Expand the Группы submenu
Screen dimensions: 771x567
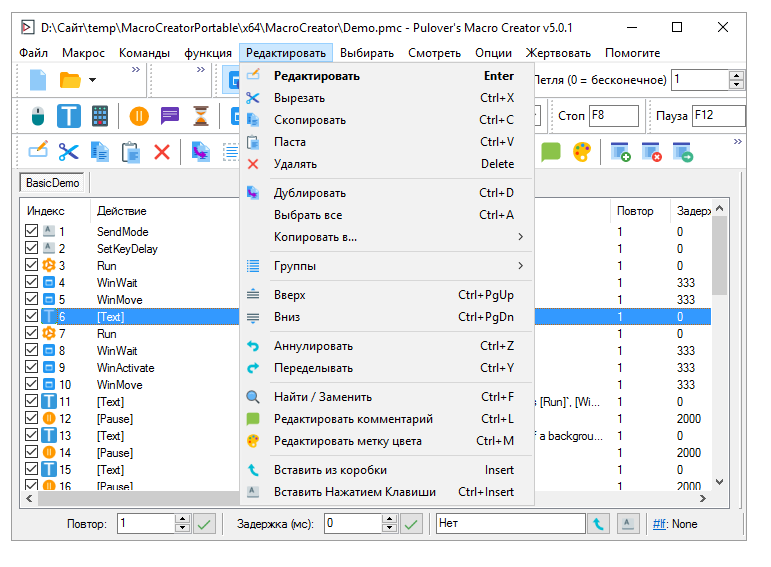[x=520, y=266]
